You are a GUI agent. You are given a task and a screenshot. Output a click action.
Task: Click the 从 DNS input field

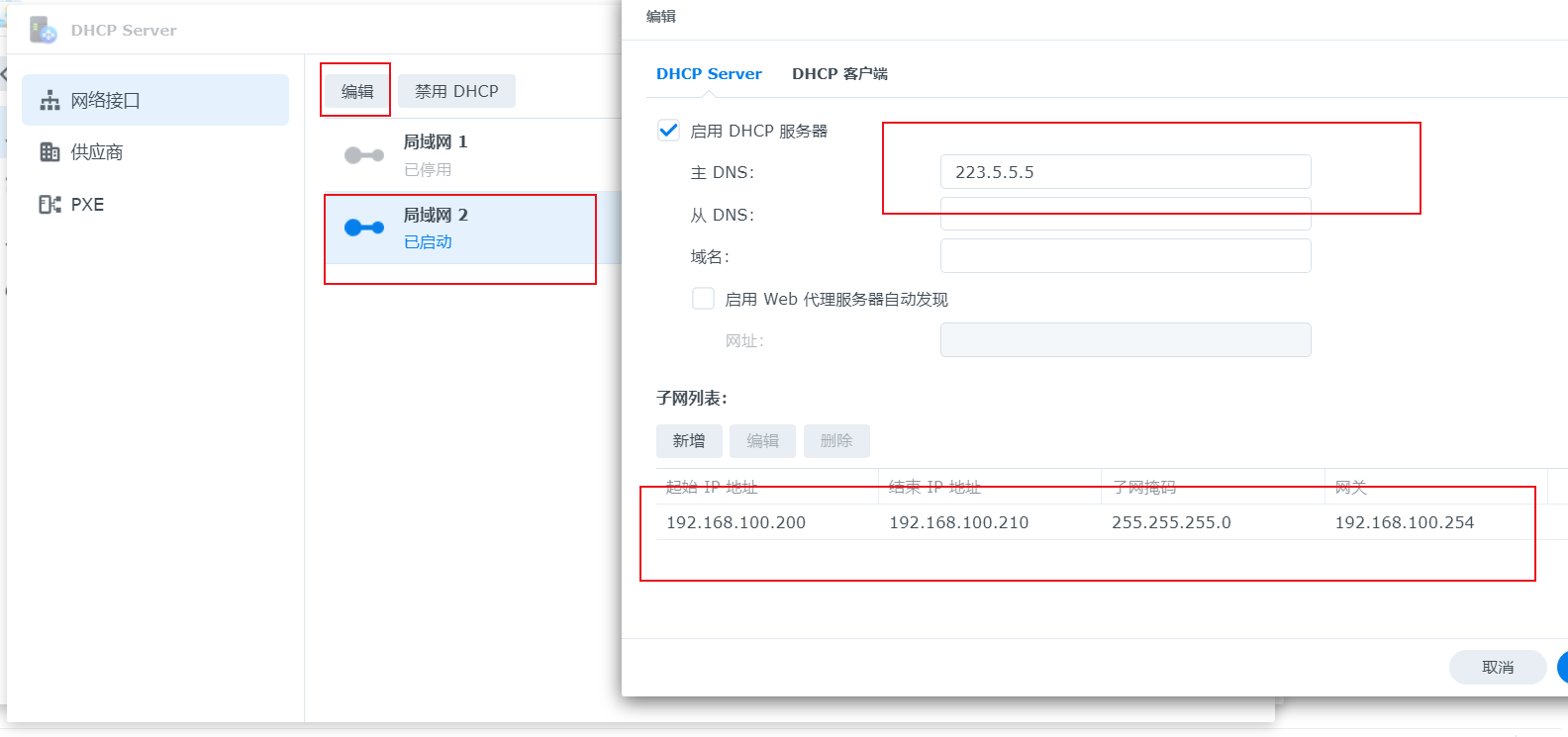pos(1126,214)
